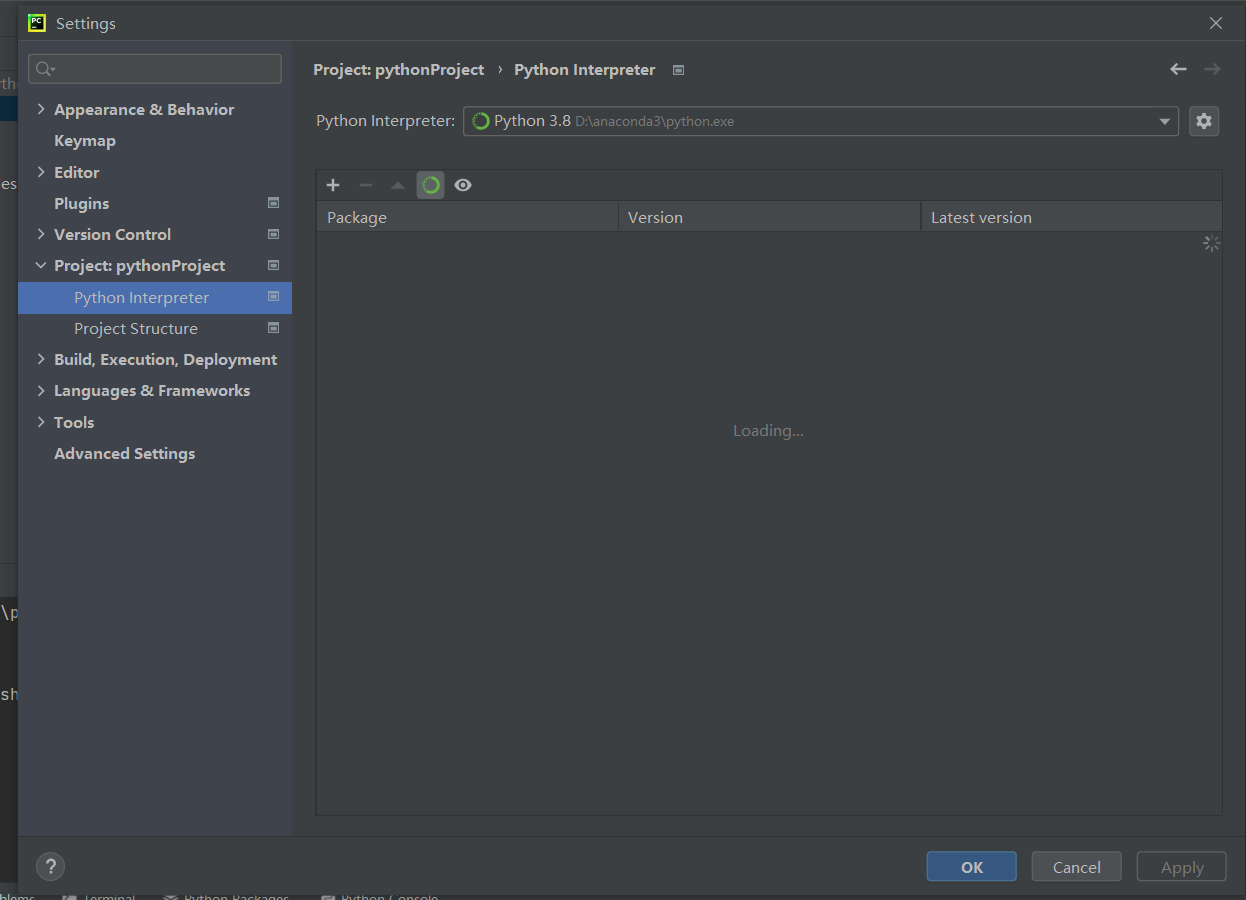The image size is (1246, 900).
Task: Toggle the show early releases eye icon
Action: (463, 185)
